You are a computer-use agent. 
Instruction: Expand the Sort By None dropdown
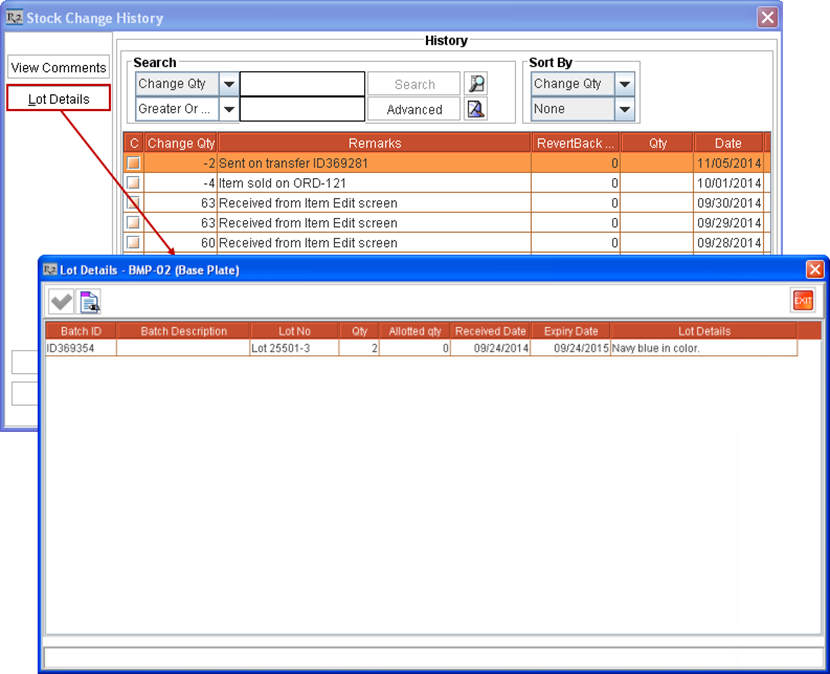tap(625, 109)
